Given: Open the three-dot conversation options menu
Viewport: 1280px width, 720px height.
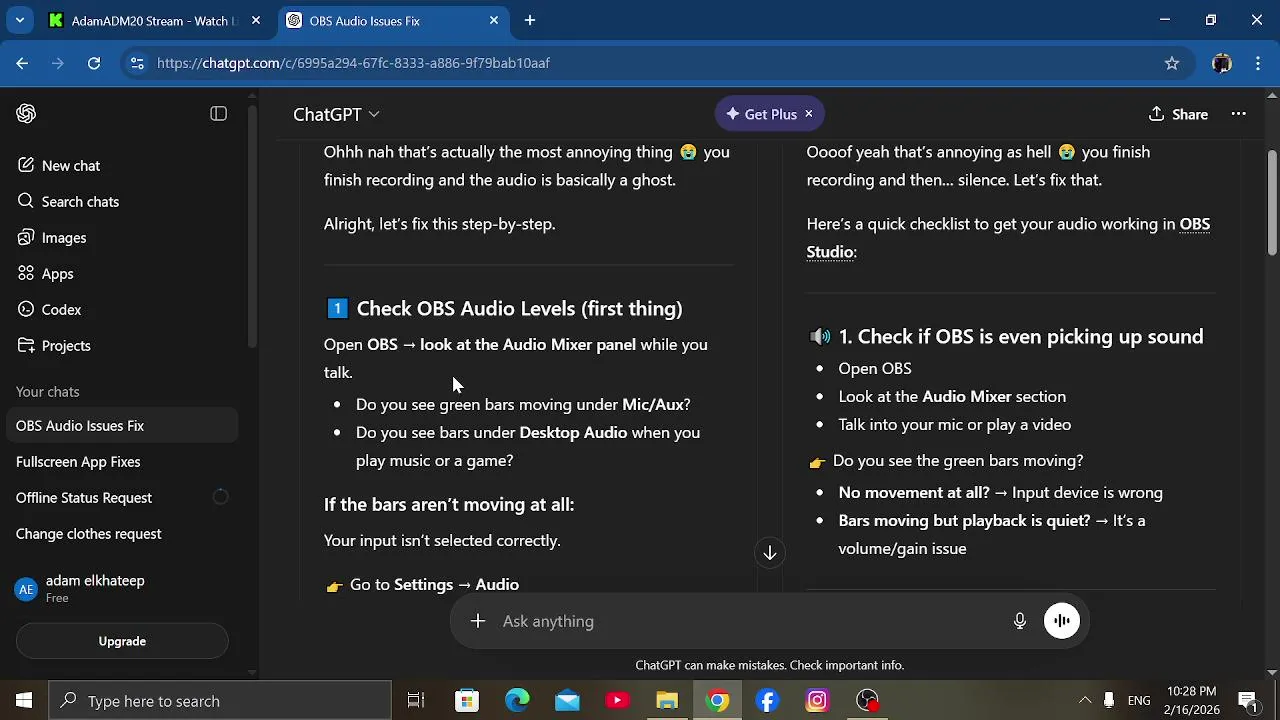Looking at the screenshot, I should [x=1238, y=114].
